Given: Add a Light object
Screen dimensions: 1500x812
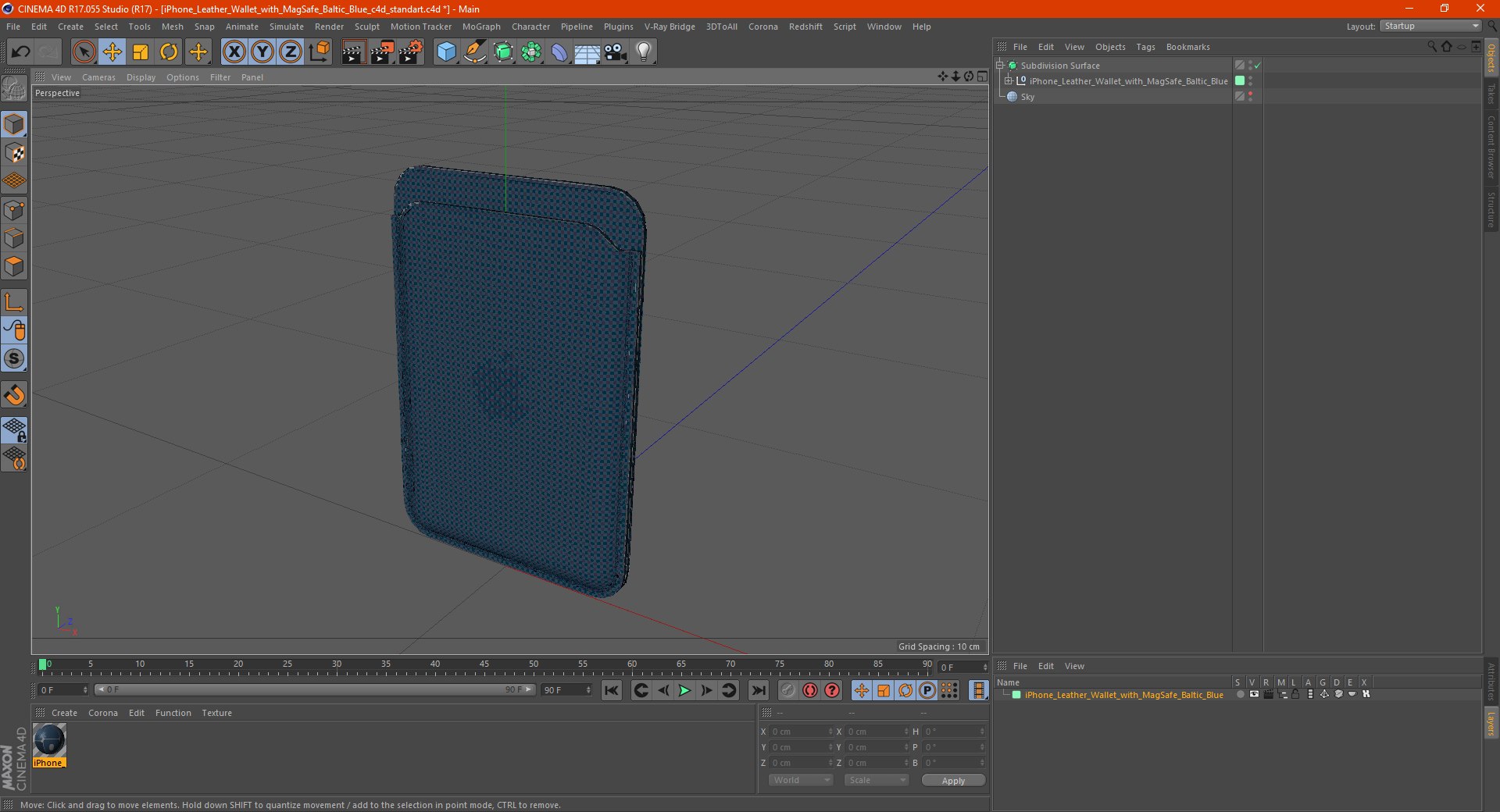Looking at the screenshot, I should pos(644,52).
